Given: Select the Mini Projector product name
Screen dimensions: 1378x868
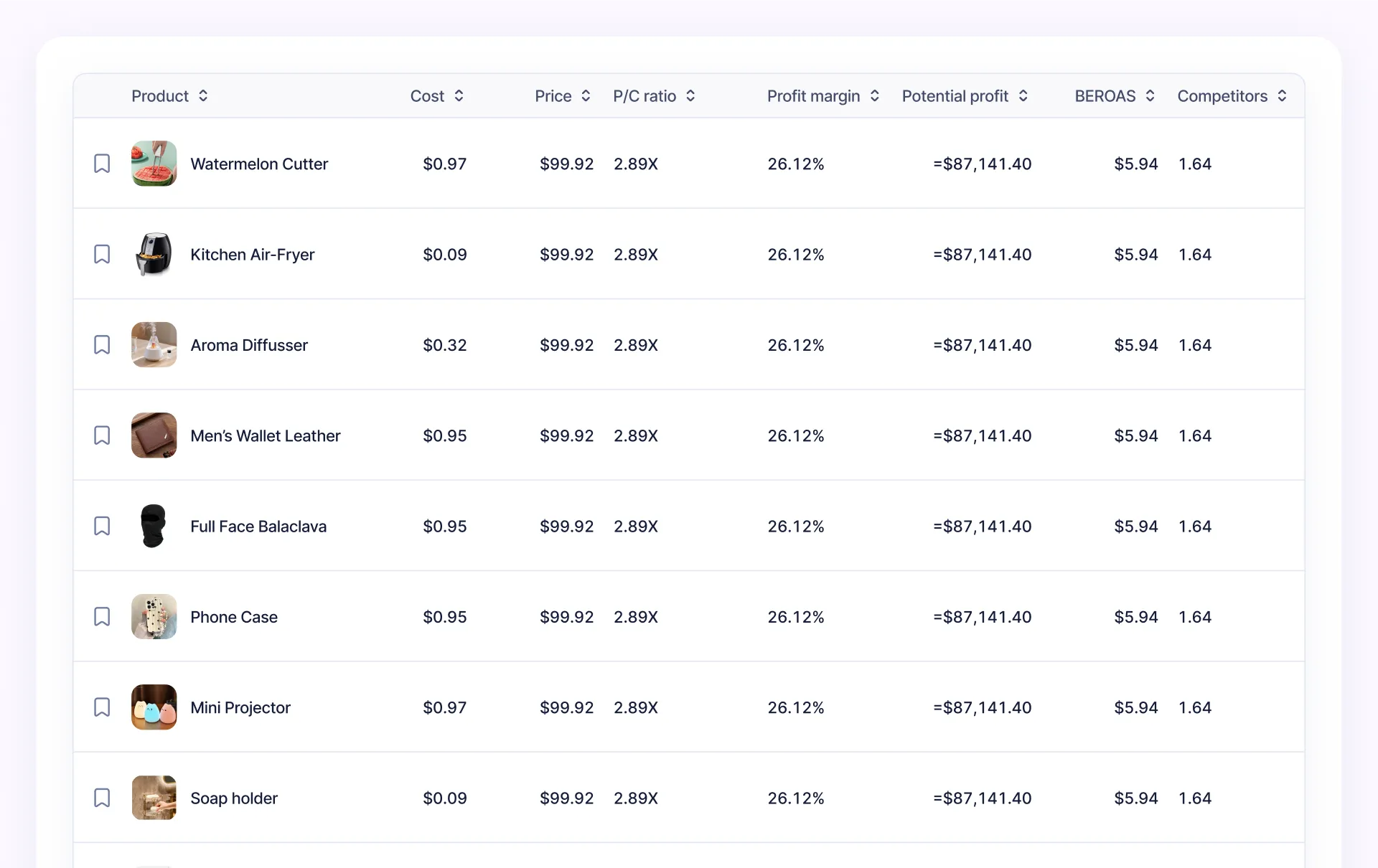Looking at the screenshot, I should tap(240, 708).
